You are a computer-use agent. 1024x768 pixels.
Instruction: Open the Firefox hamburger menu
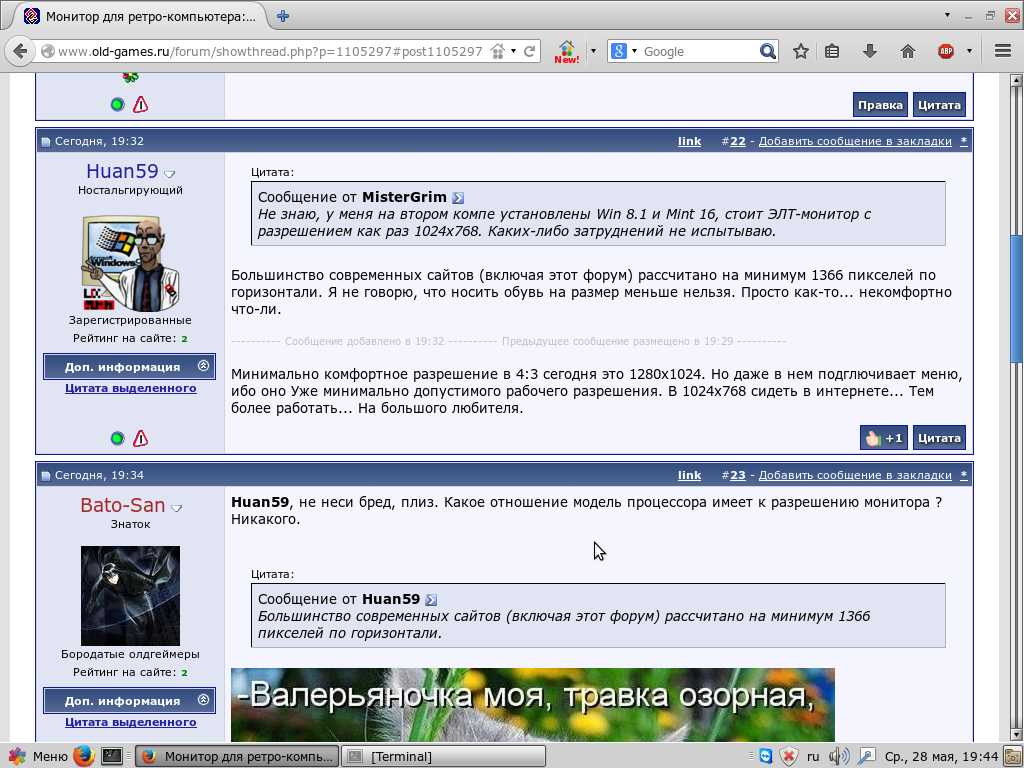(1003, 51)
